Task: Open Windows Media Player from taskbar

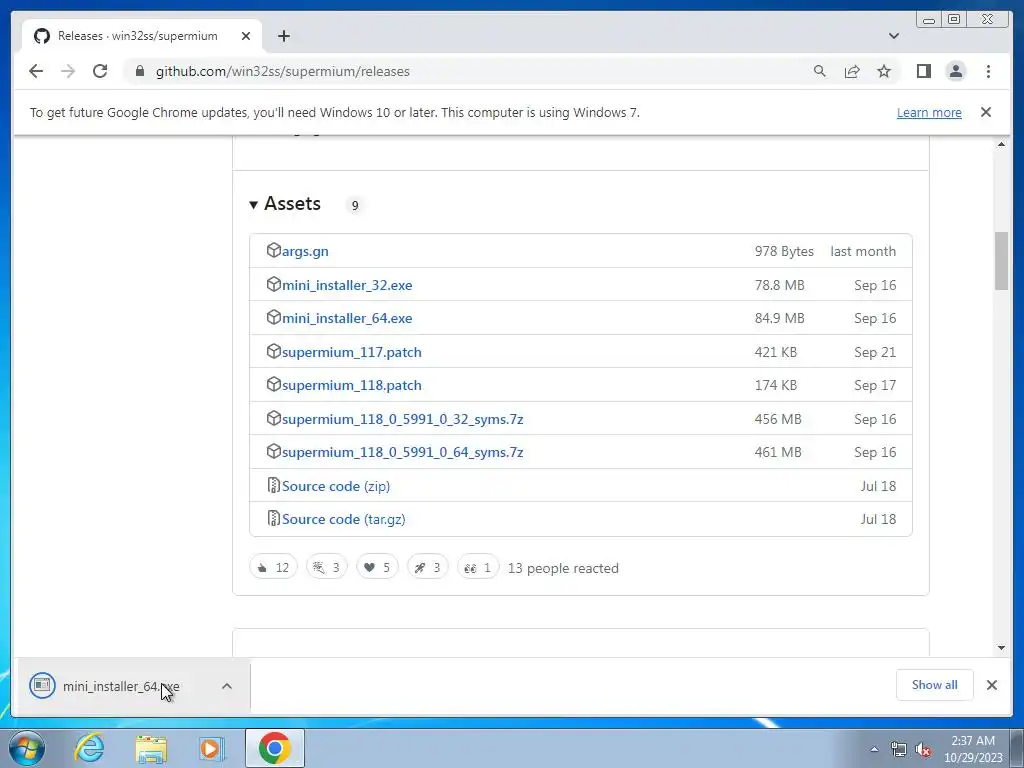Action: coord(212,748)
